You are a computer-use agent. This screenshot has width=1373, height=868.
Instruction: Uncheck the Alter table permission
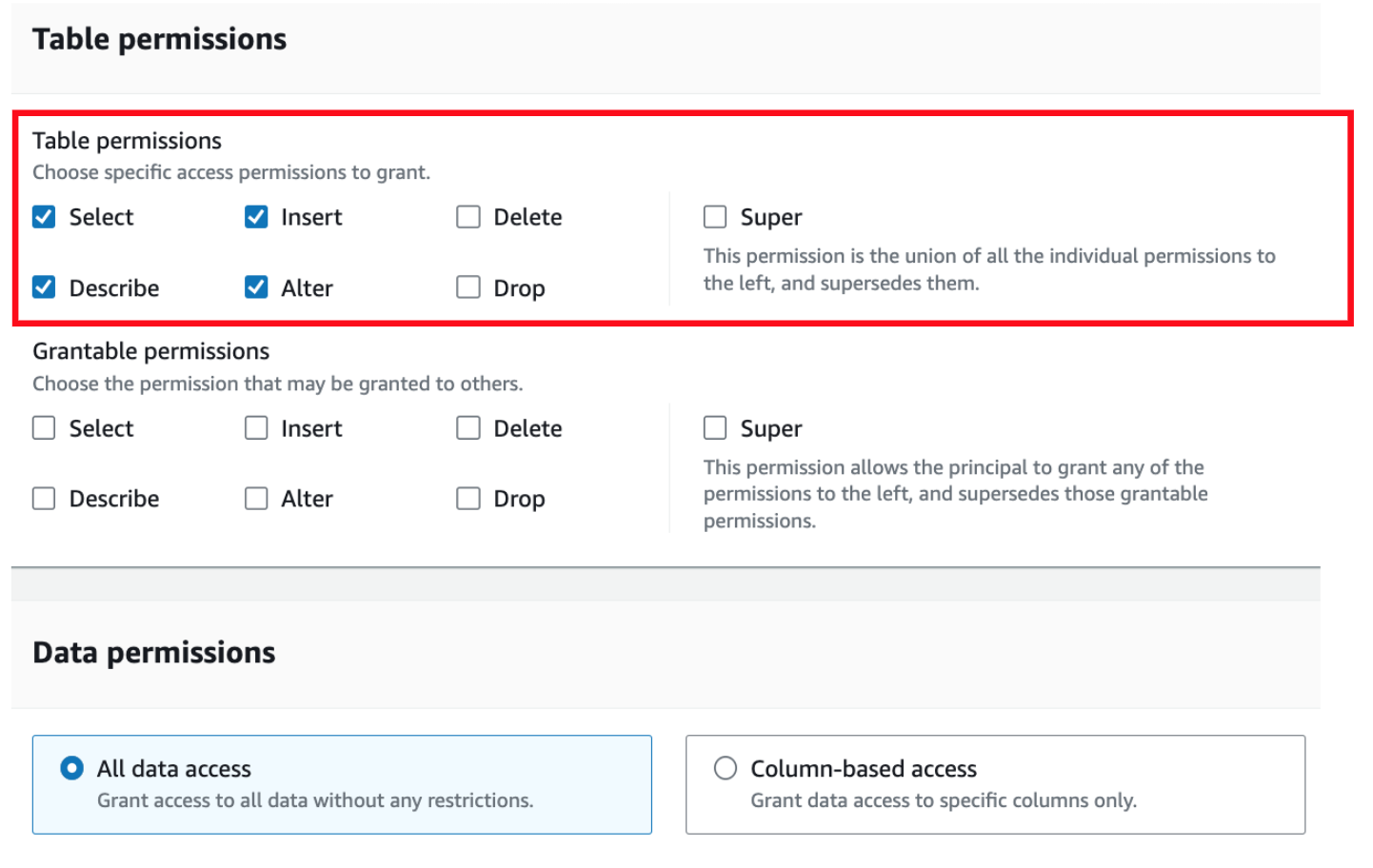[x=256, y=287]
